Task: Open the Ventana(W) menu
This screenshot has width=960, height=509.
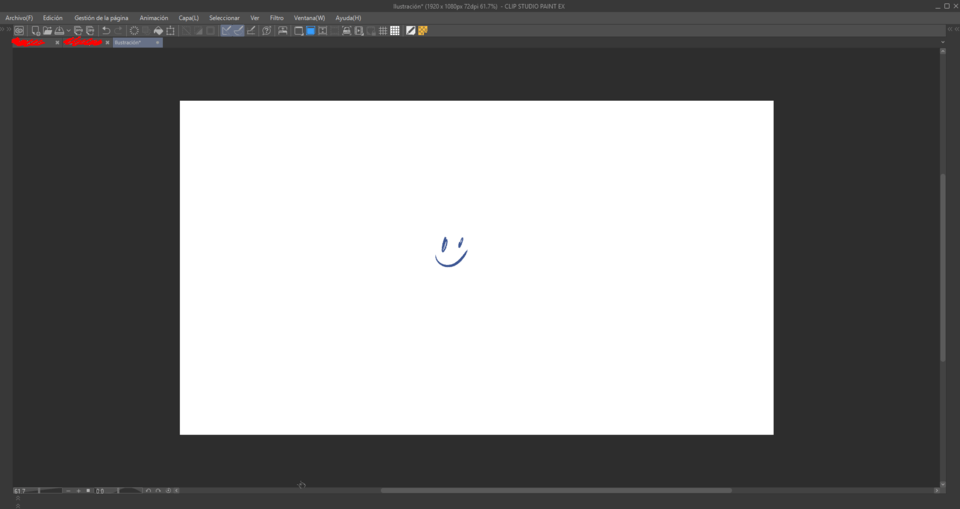Action: 309,18
